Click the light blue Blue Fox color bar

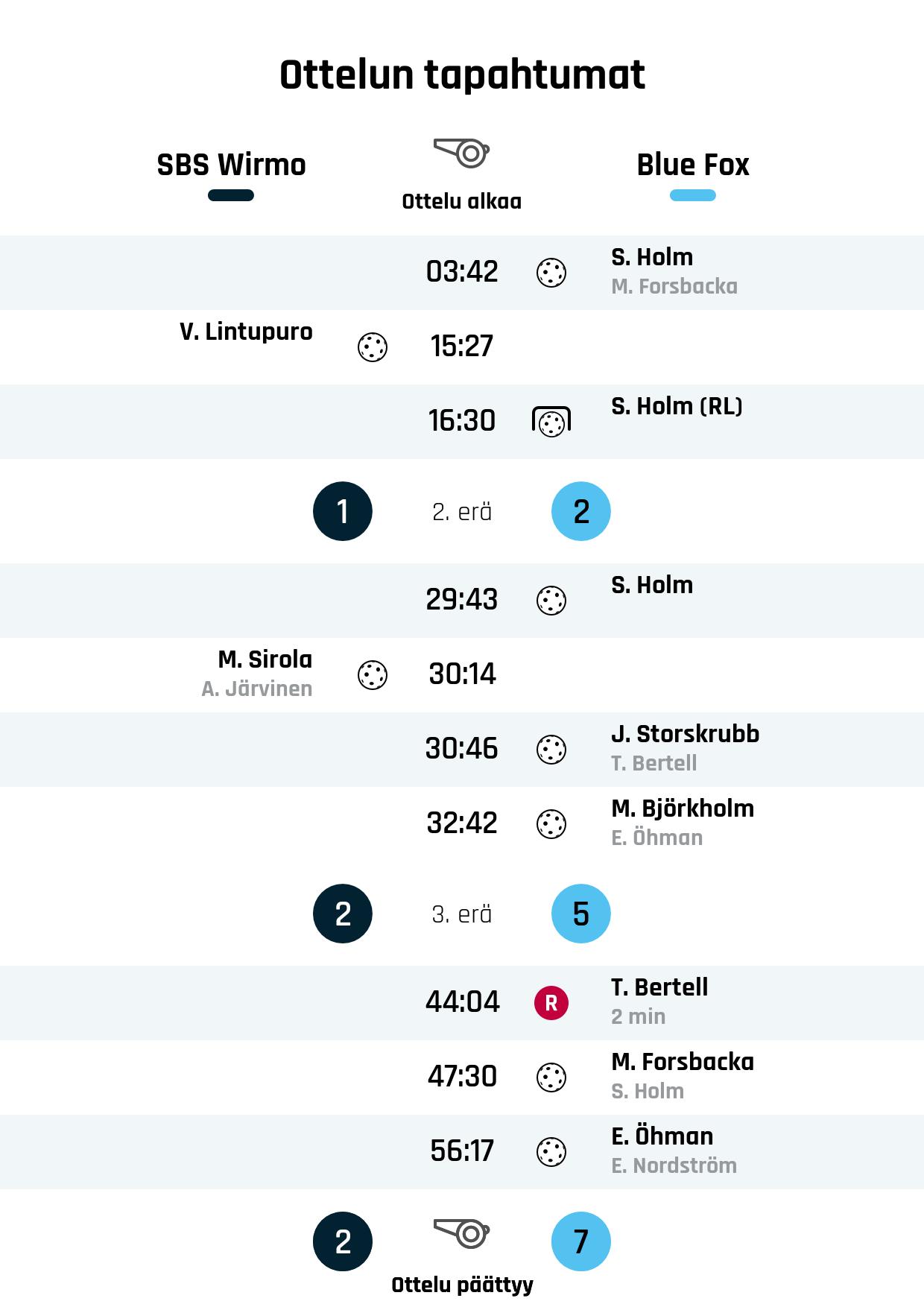click(x=693, y=196)
